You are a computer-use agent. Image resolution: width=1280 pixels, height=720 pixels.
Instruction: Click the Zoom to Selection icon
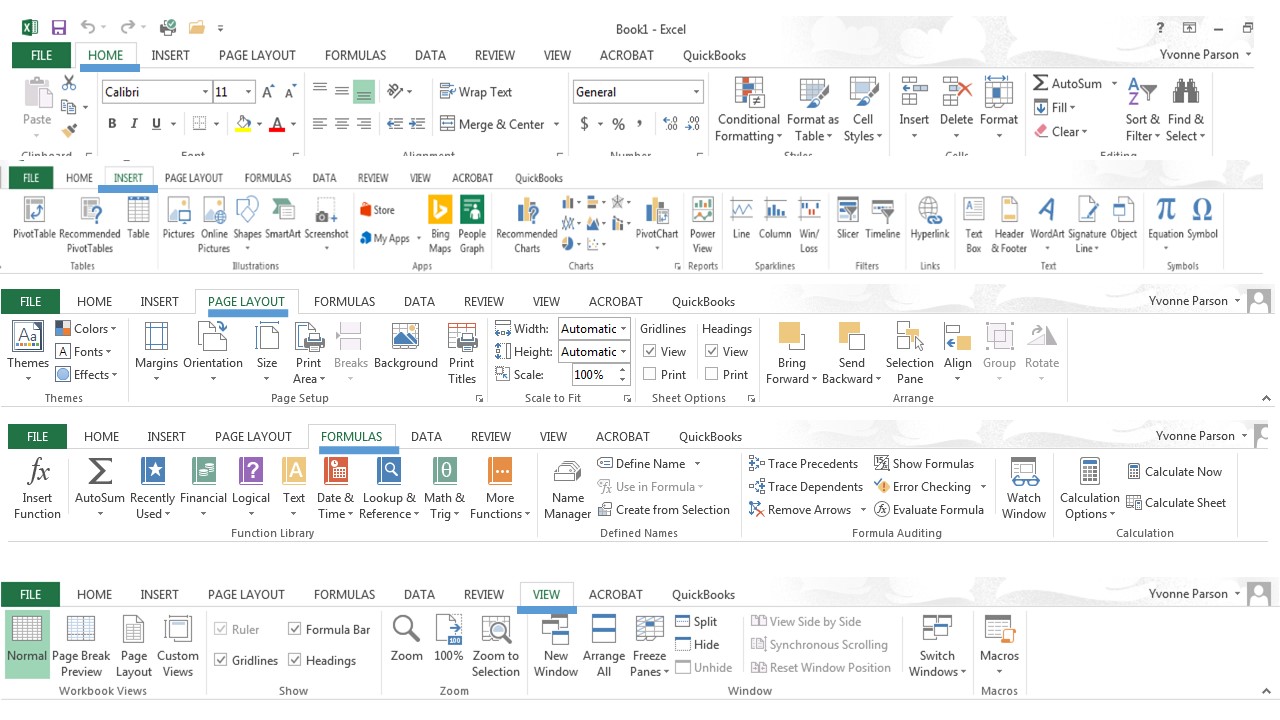tap(496, 629)
